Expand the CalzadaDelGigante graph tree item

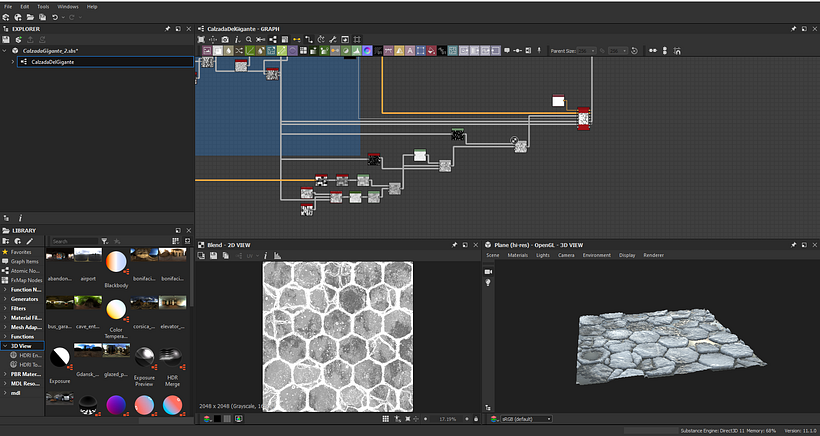[13, 62]
